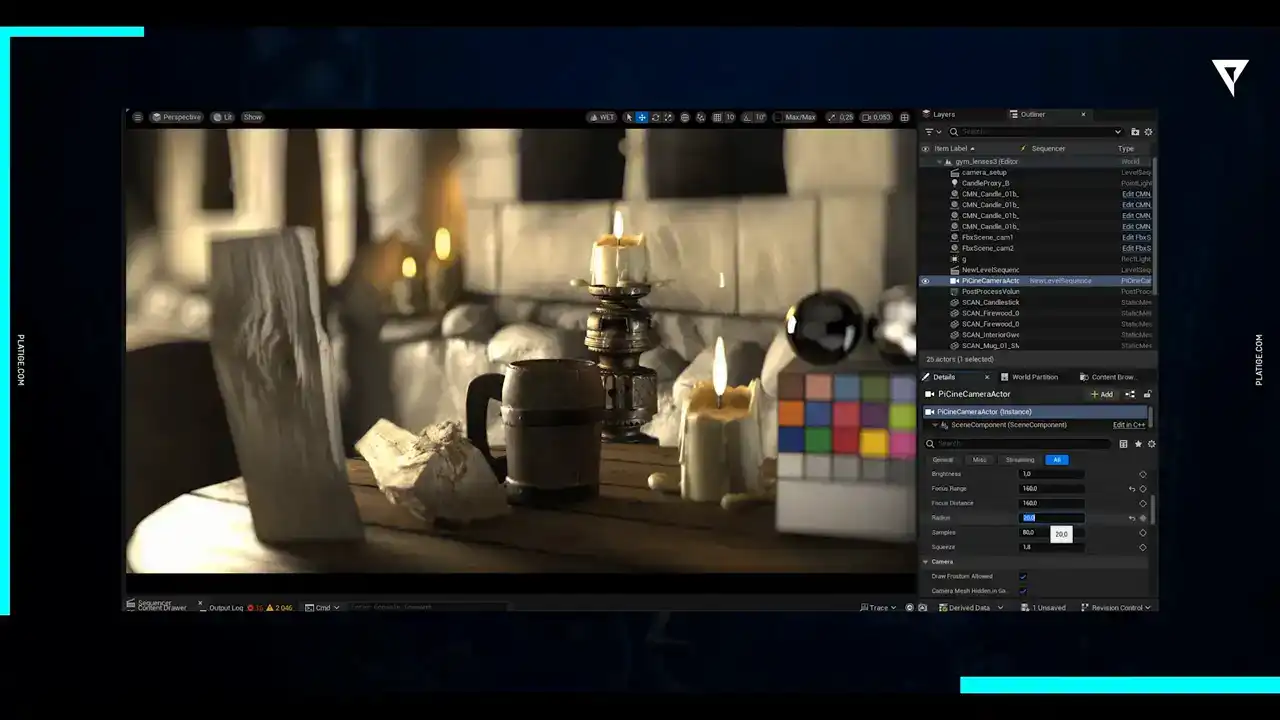Click the lock icon in Details panel
This screenshot has height=720, width=1280.
coord(1147,394)
